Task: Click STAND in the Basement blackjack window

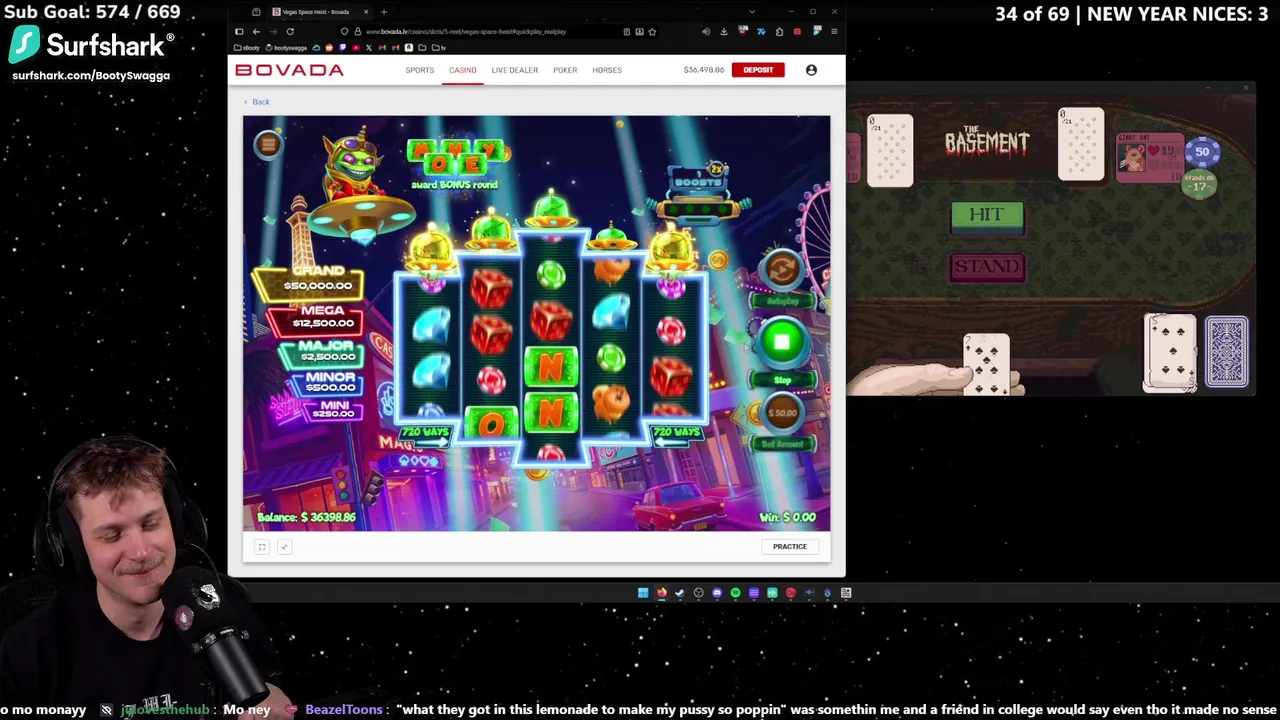Action: click(987, 267)
